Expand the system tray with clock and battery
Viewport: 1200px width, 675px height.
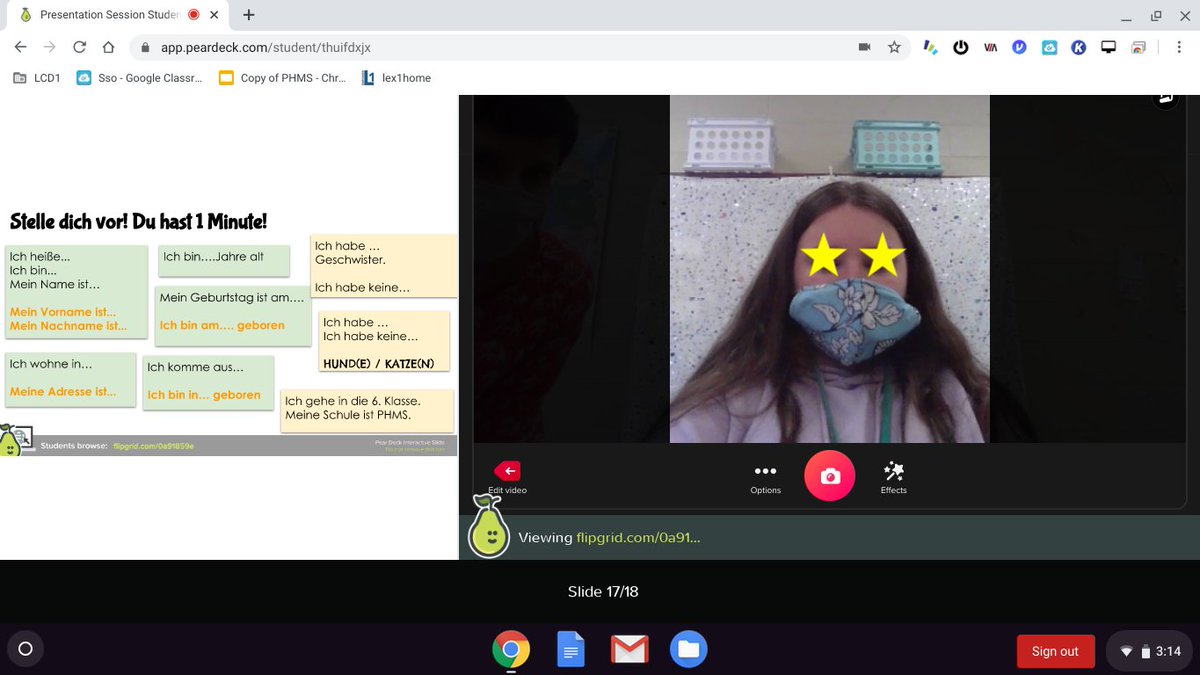pos(1148,650)
